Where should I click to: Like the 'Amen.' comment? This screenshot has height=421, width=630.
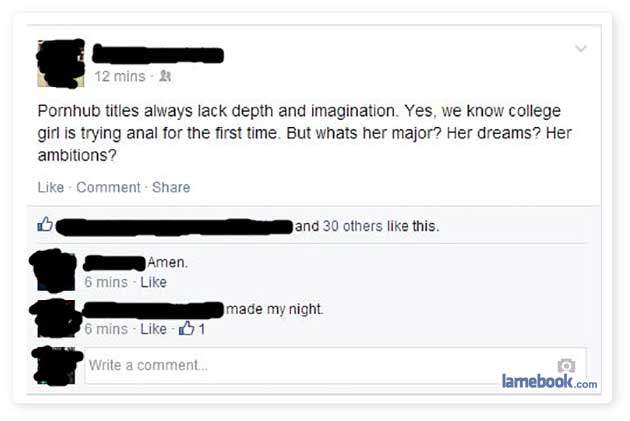point(153,282)
